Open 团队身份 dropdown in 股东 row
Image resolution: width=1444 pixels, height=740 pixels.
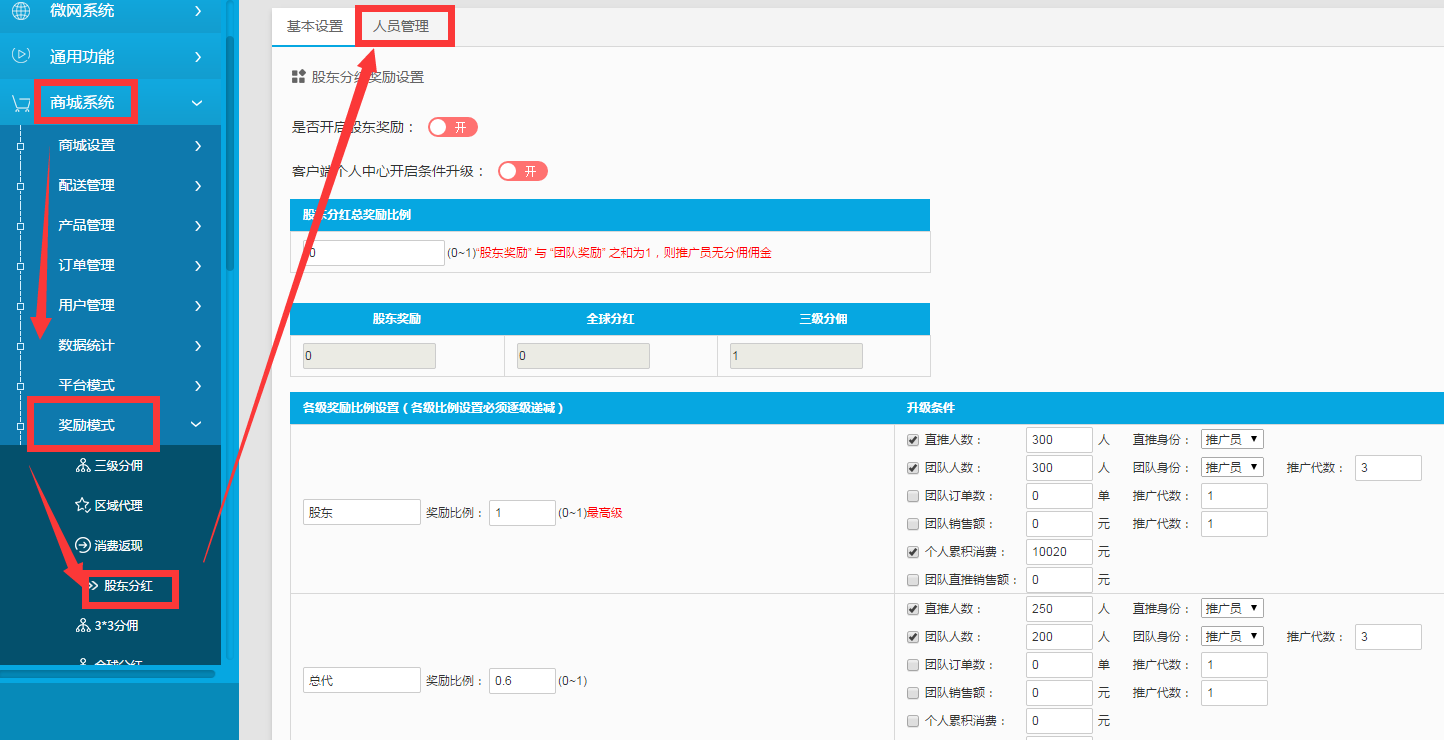coord(1232,467)
